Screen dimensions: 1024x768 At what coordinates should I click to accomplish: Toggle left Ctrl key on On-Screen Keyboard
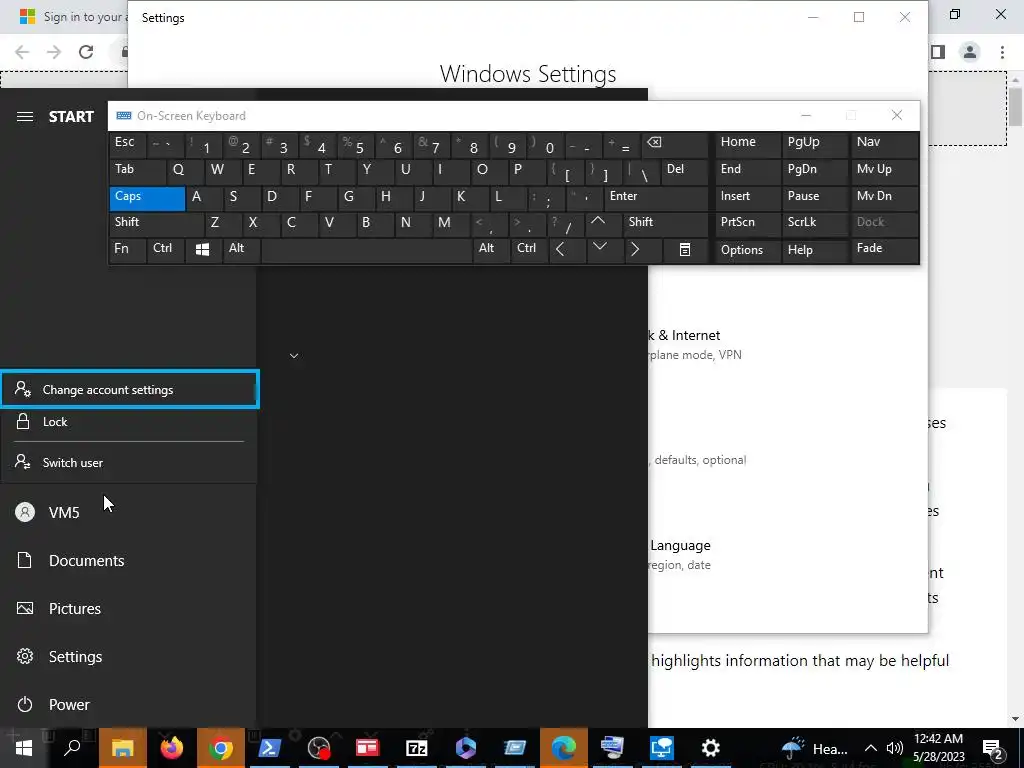click(166, 250)
